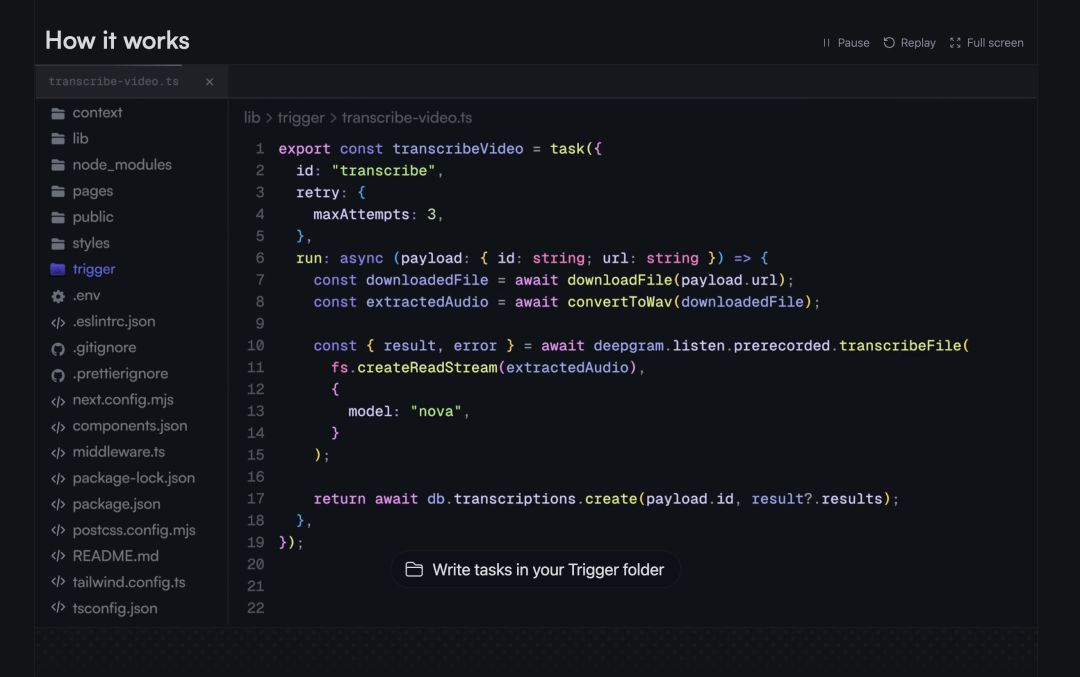
Task: Select the transcribe-video.ts editor tab
Action: point(113,82)
